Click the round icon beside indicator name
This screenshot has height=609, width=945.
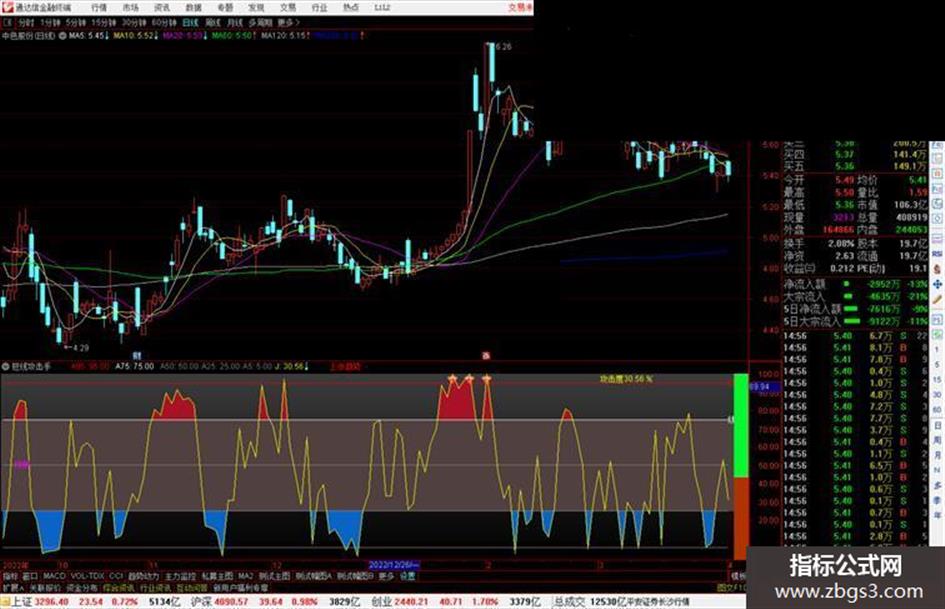coord(6,366)
